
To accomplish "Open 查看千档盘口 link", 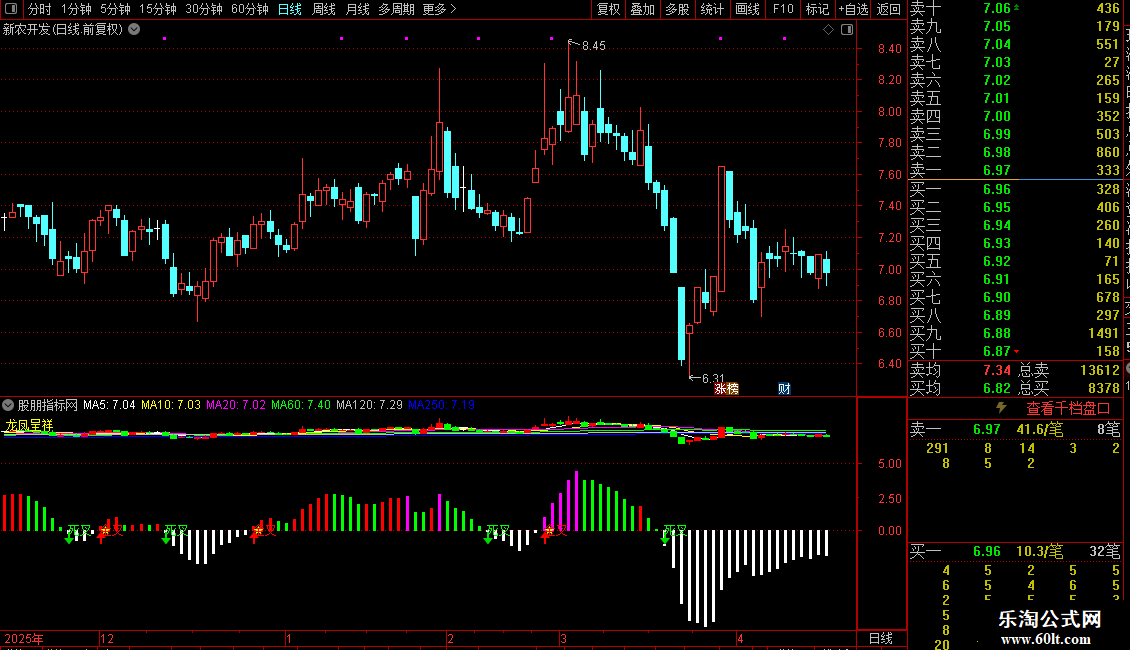I will click(1068, 409).
